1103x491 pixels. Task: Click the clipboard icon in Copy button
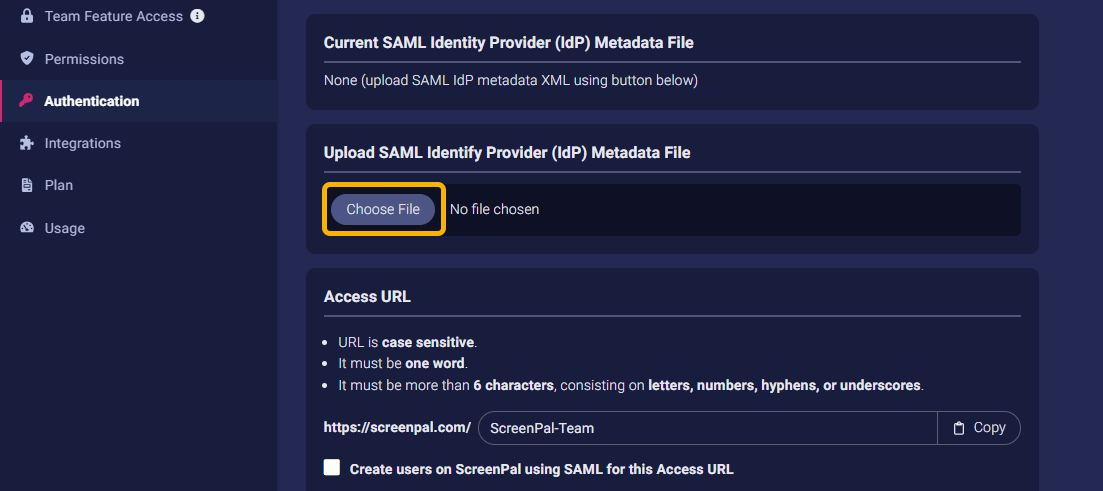[x=958, y=428]
